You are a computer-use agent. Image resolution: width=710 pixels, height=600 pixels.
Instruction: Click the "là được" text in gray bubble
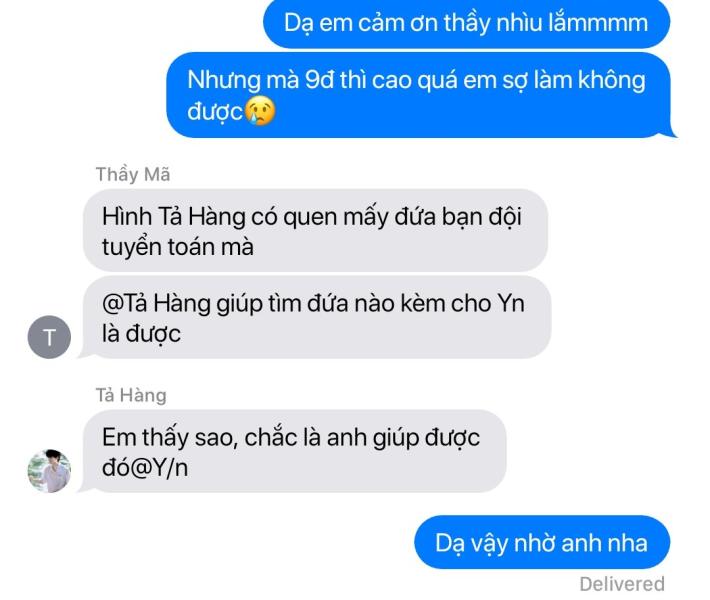pyautogui.click(x=141, y=334)
